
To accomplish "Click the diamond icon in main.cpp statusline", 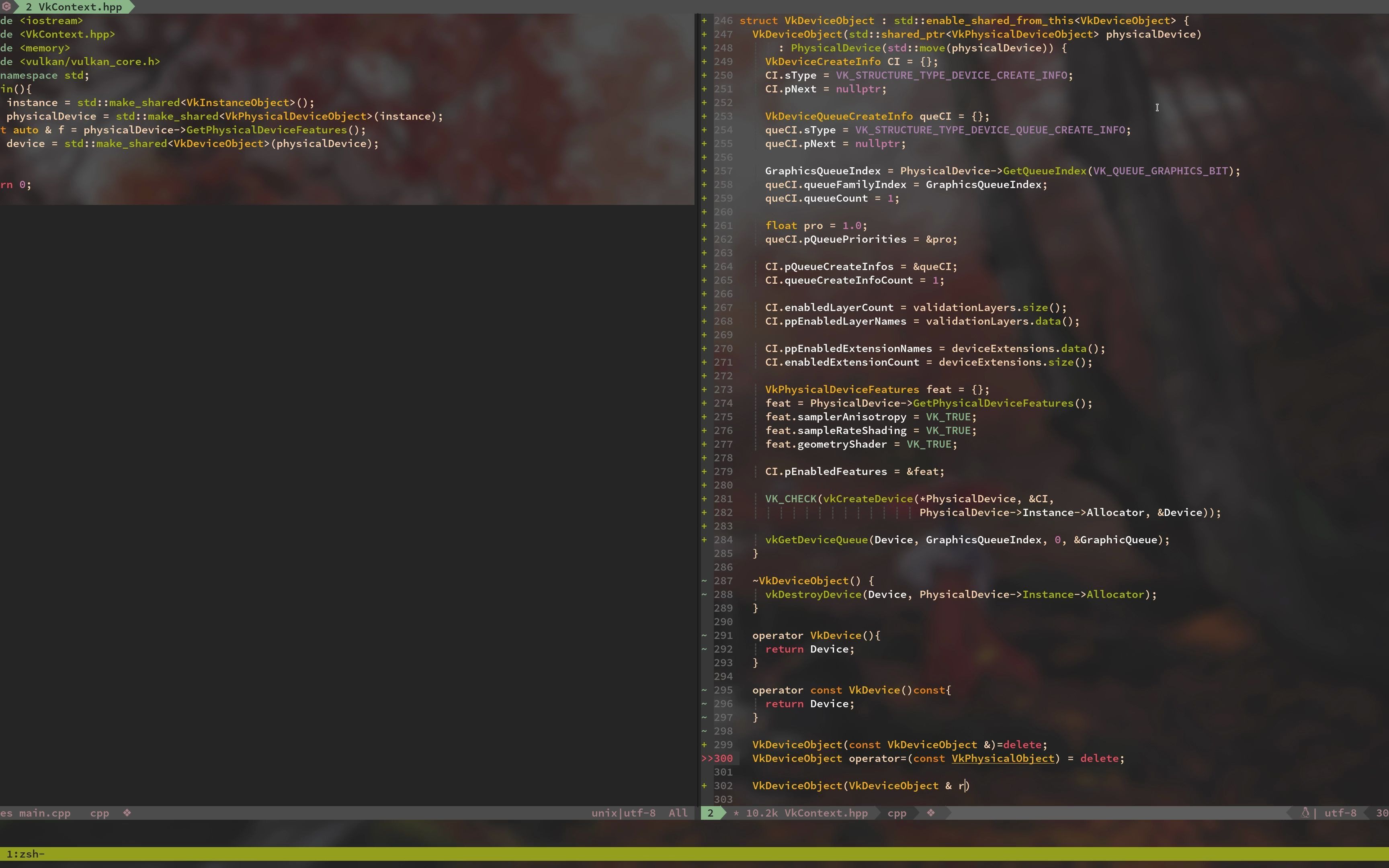I will 127,813.
